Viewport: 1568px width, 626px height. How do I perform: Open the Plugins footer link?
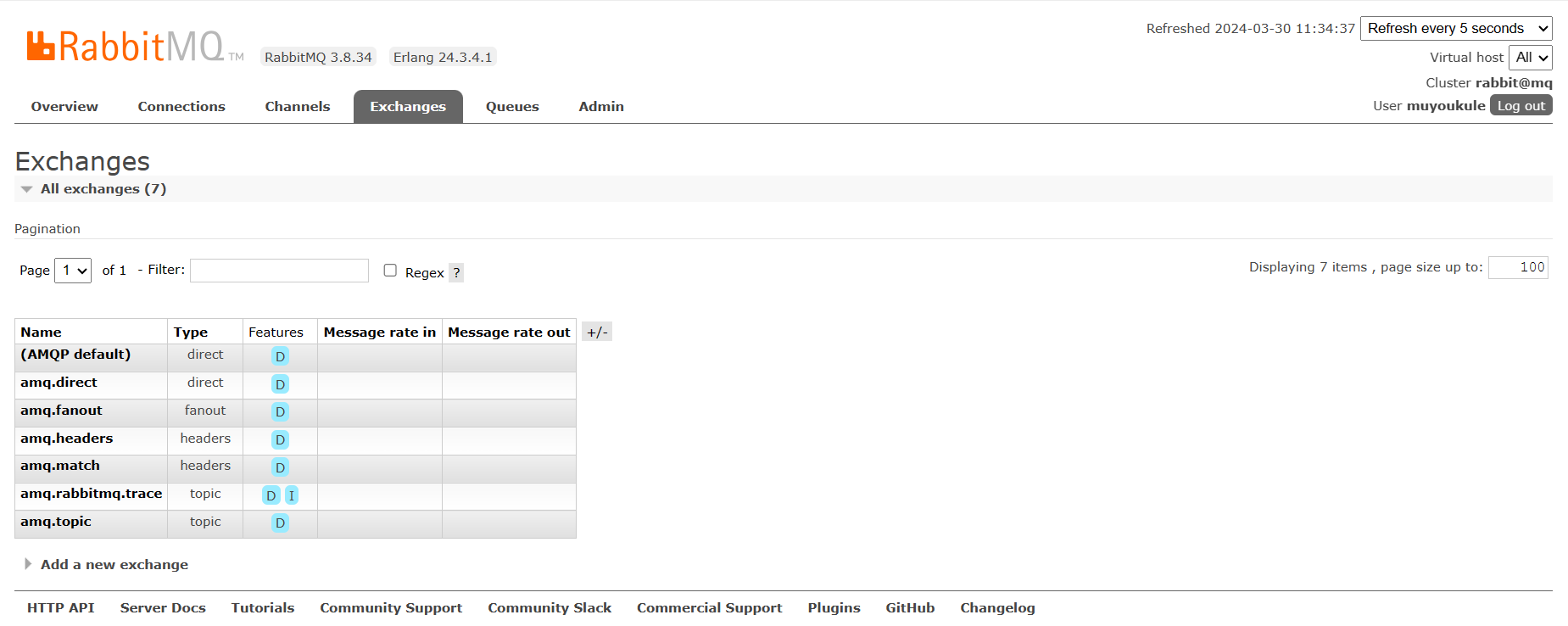coord(834,608)
